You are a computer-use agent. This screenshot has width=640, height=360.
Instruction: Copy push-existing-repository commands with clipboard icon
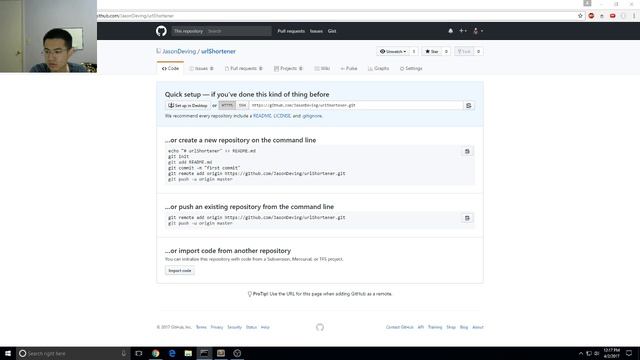pyautogui.click(x=467, y=218)
